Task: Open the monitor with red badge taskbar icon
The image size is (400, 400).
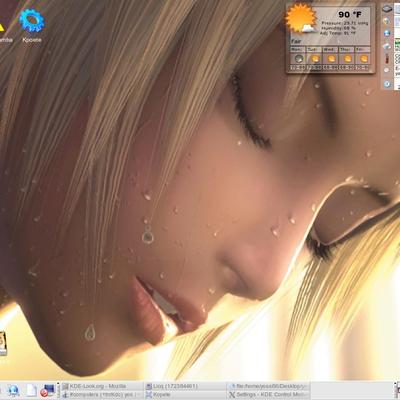Action: coord(47,390)
